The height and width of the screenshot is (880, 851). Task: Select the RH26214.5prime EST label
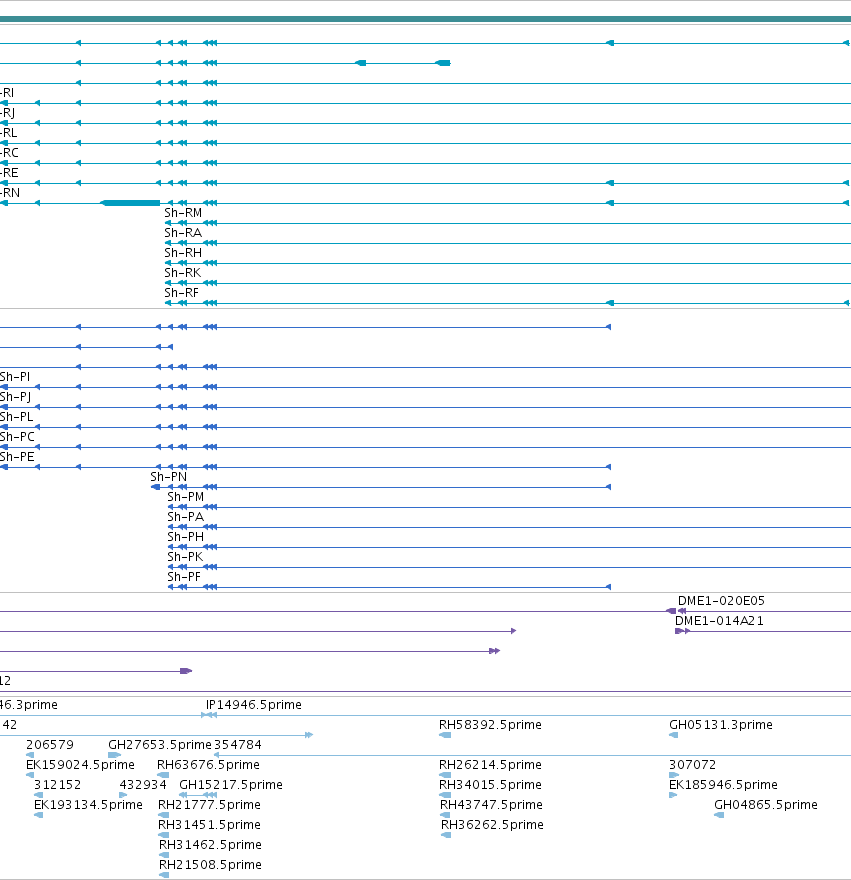click(x=491, y=765)
